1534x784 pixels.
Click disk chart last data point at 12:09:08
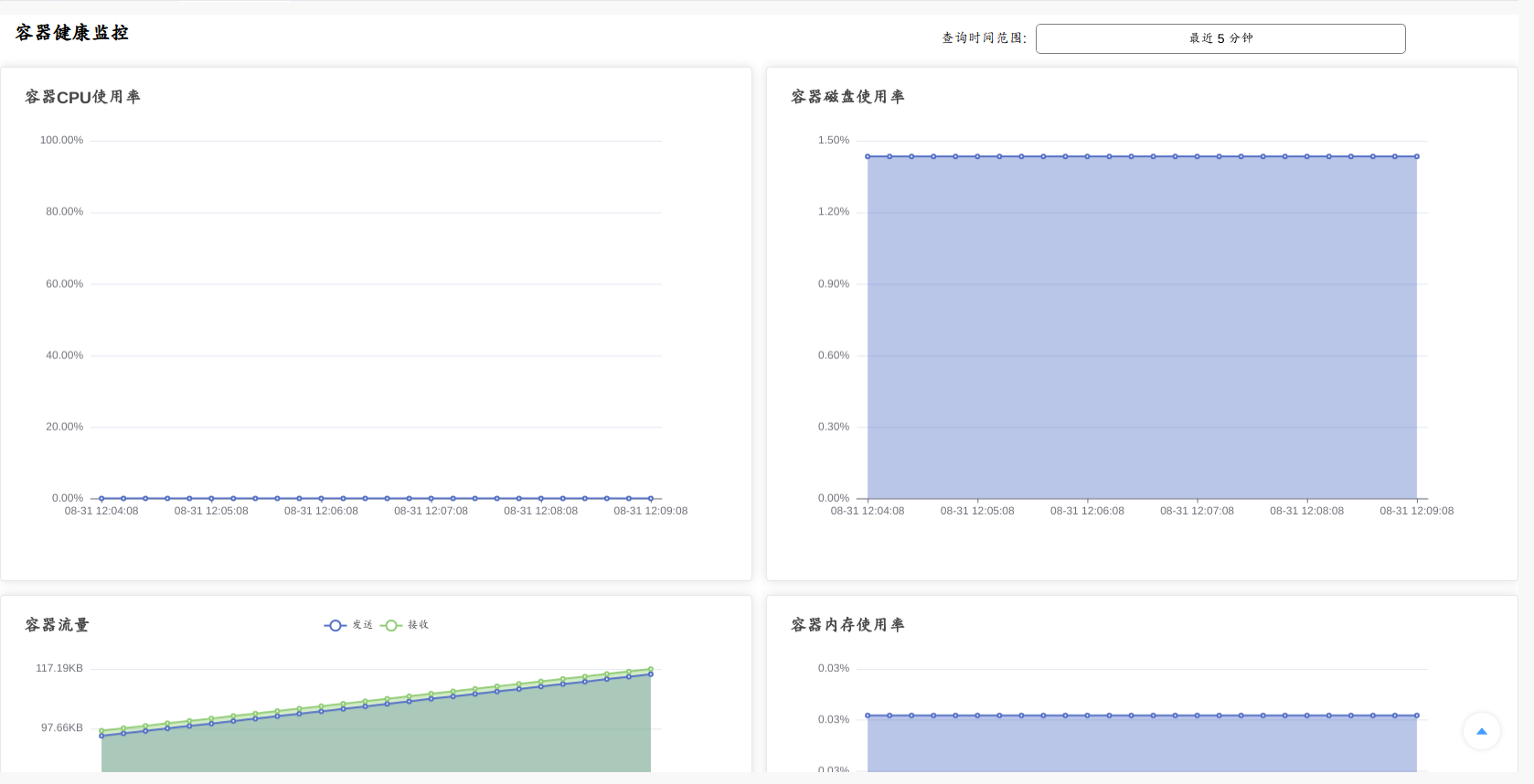tap(1417, 156)
